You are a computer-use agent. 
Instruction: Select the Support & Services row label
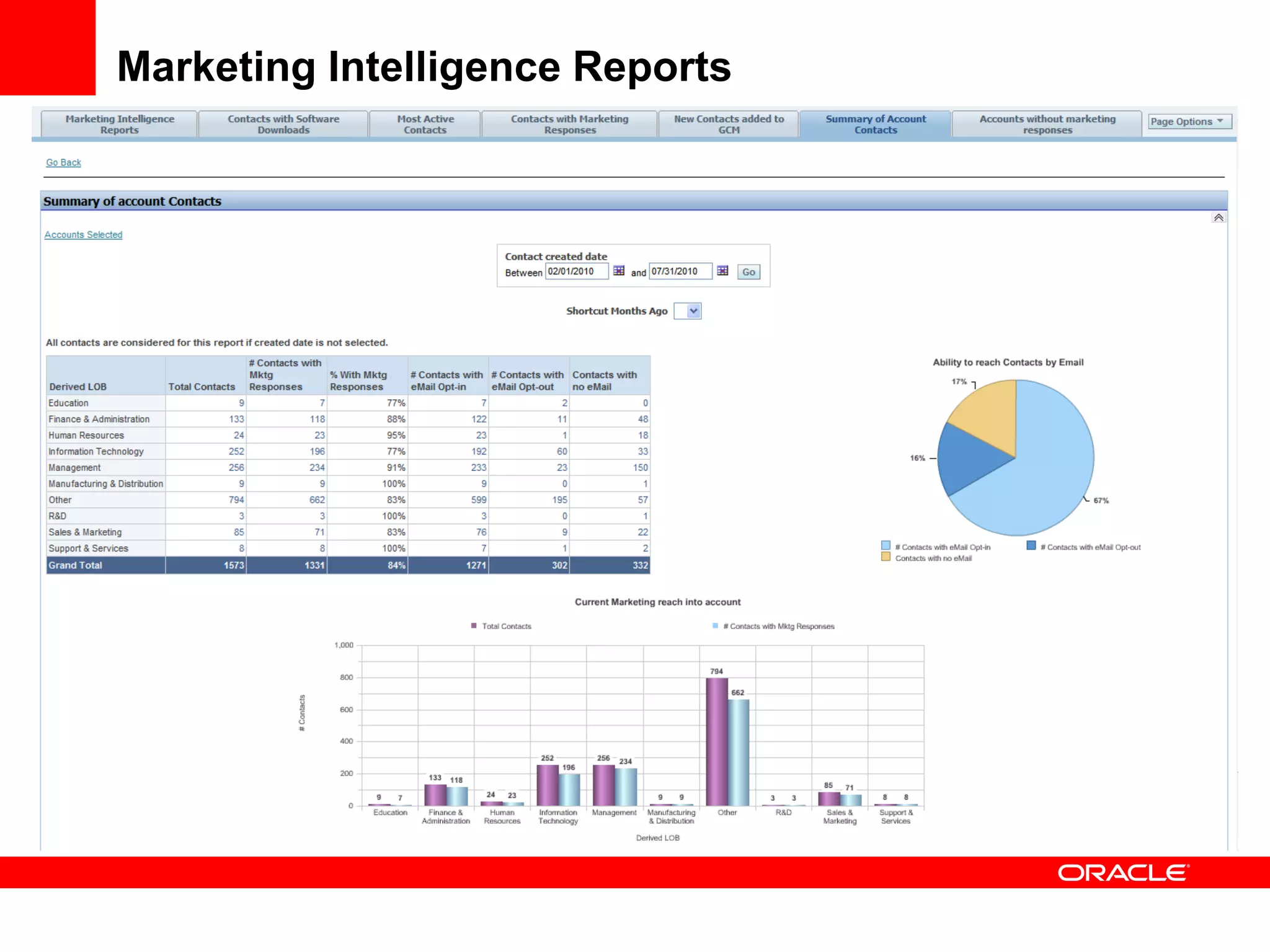[x=89, y=548]
